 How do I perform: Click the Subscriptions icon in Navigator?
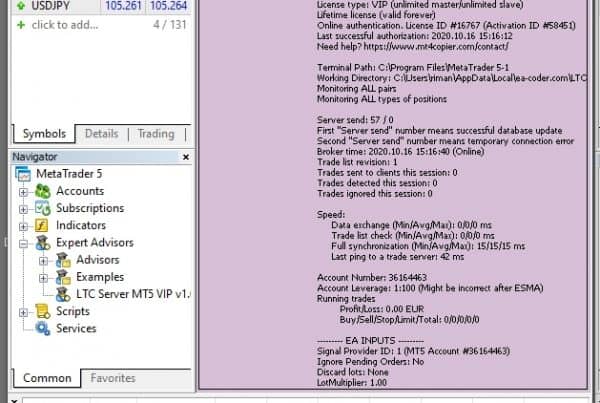point(43,208)
